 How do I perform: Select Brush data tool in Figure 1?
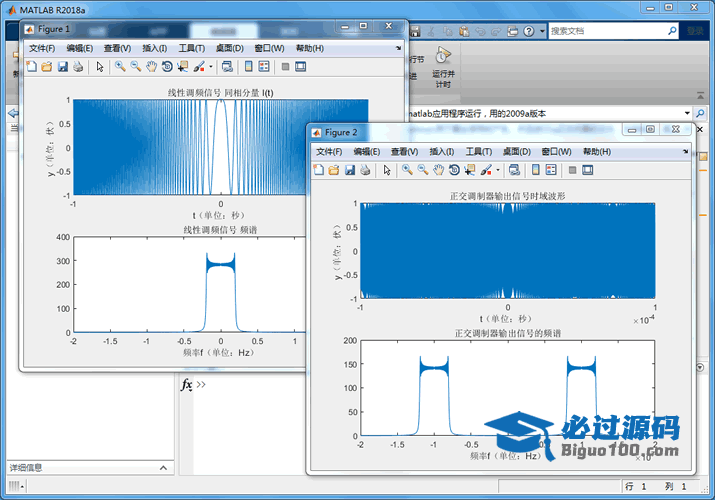point(199,67)
